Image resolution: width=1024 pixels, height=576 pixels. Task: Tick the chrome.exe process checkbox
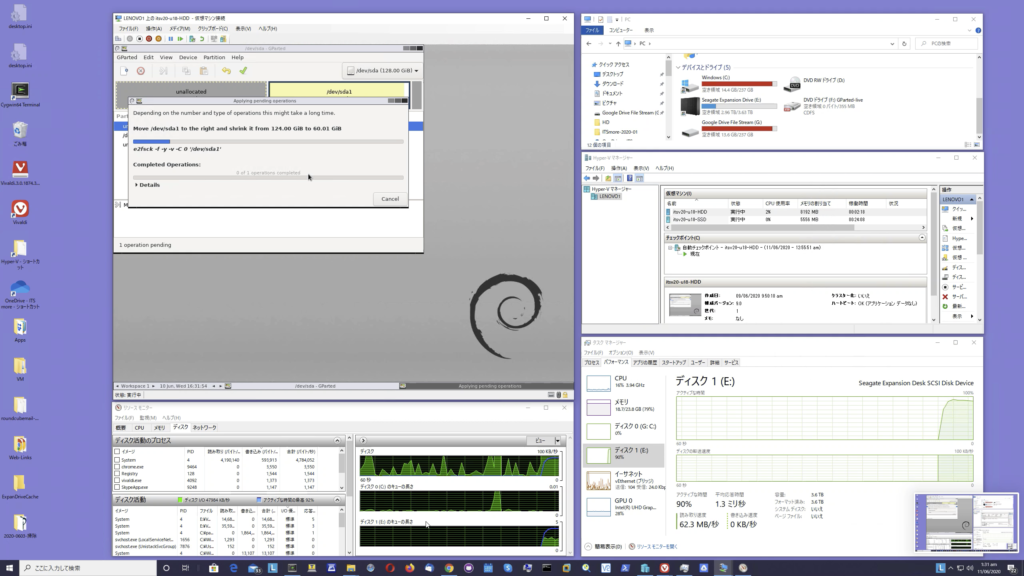click(118, 466)
